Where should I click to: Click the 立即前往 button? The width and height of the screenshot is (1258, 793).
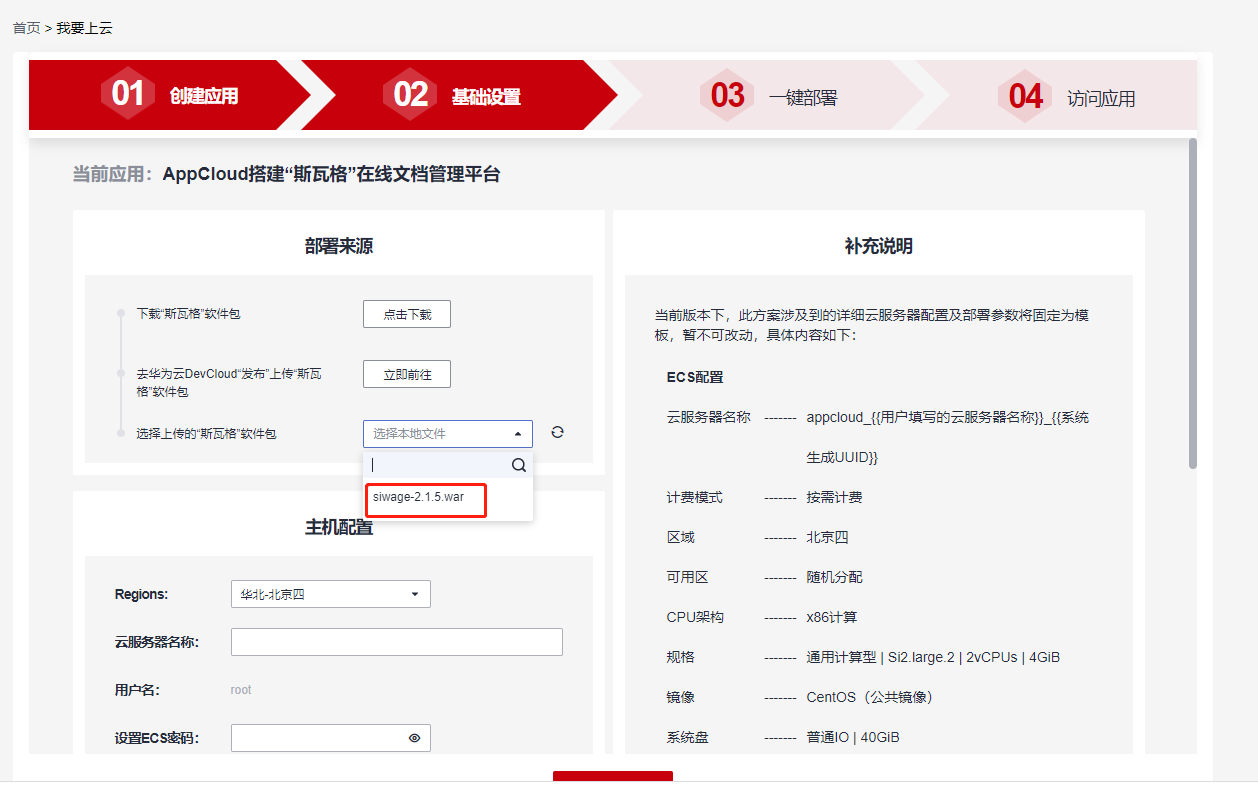pyautogui.click(x=407, y=374)
